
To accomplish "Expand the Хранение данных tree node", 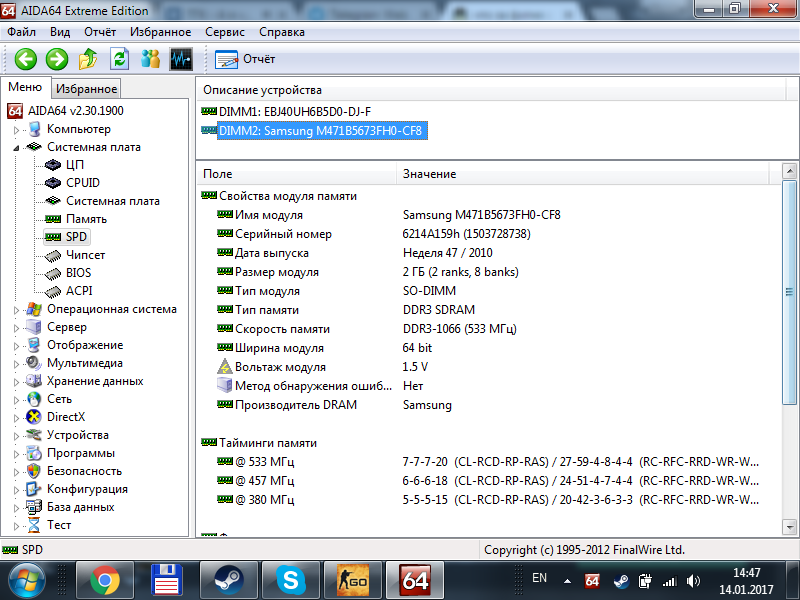I will [x=16, y=382].
